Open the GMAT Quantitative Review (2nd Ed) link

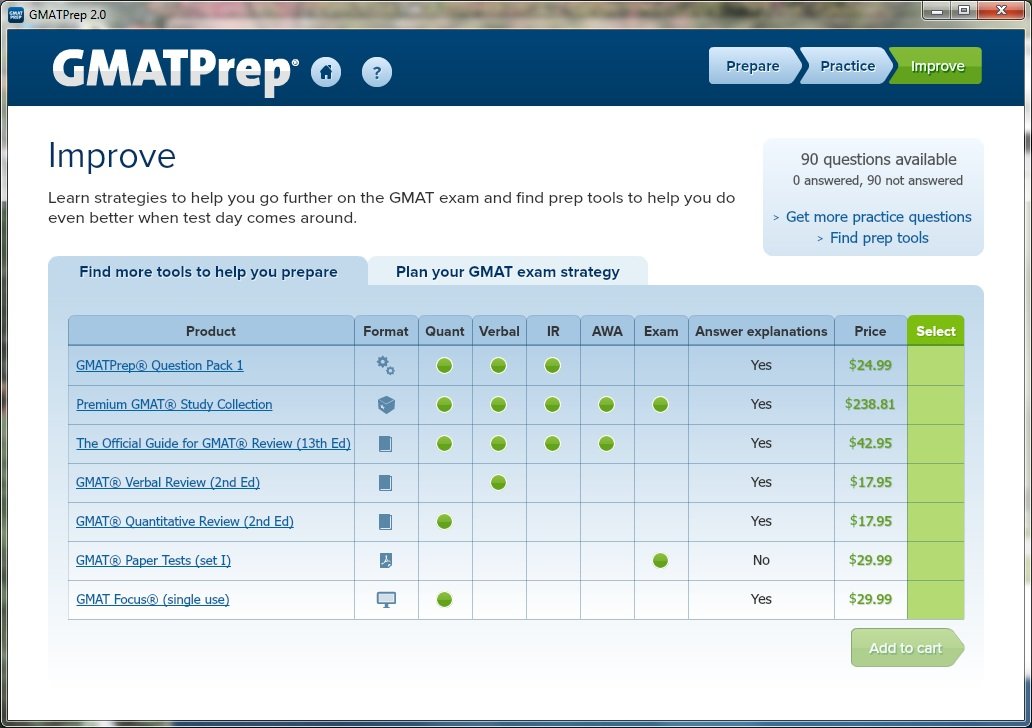[x=185, y=522]
